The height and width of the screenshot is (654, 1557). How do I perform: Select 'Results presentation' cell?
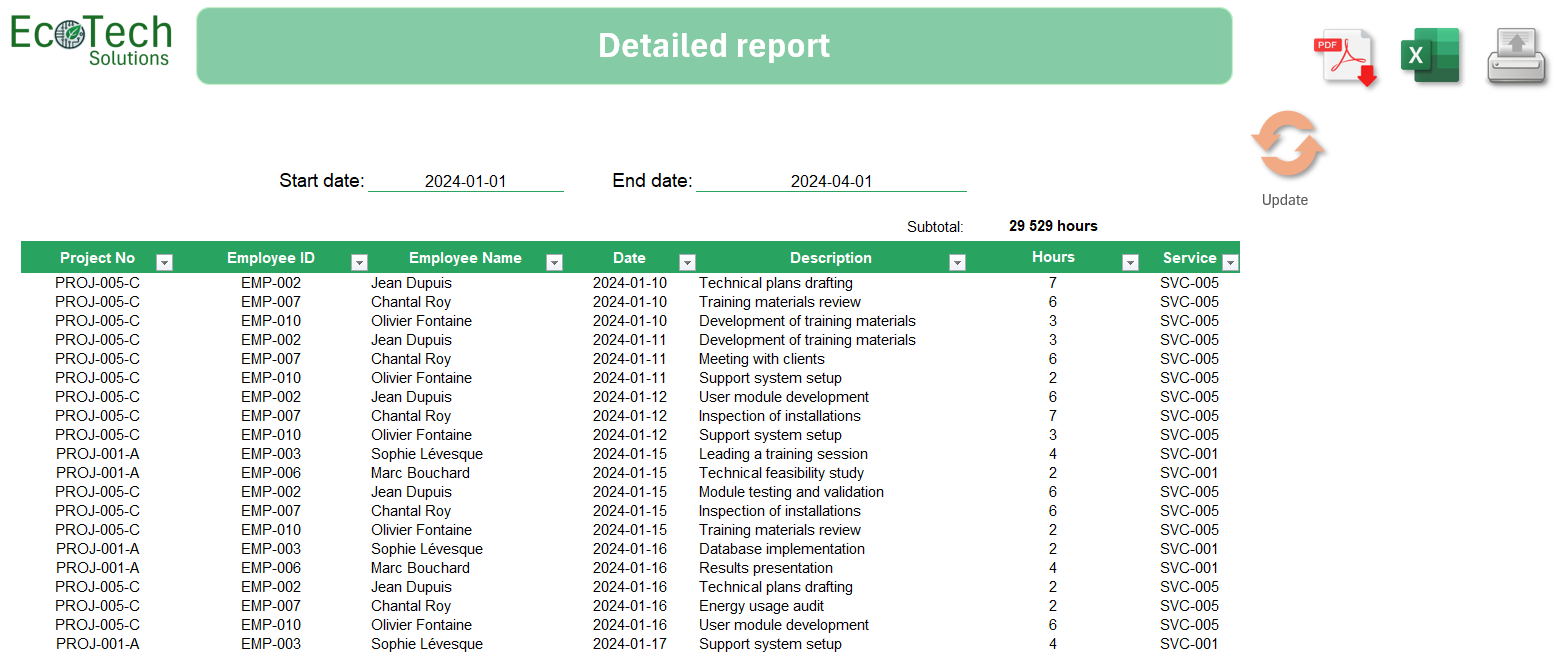766,568
